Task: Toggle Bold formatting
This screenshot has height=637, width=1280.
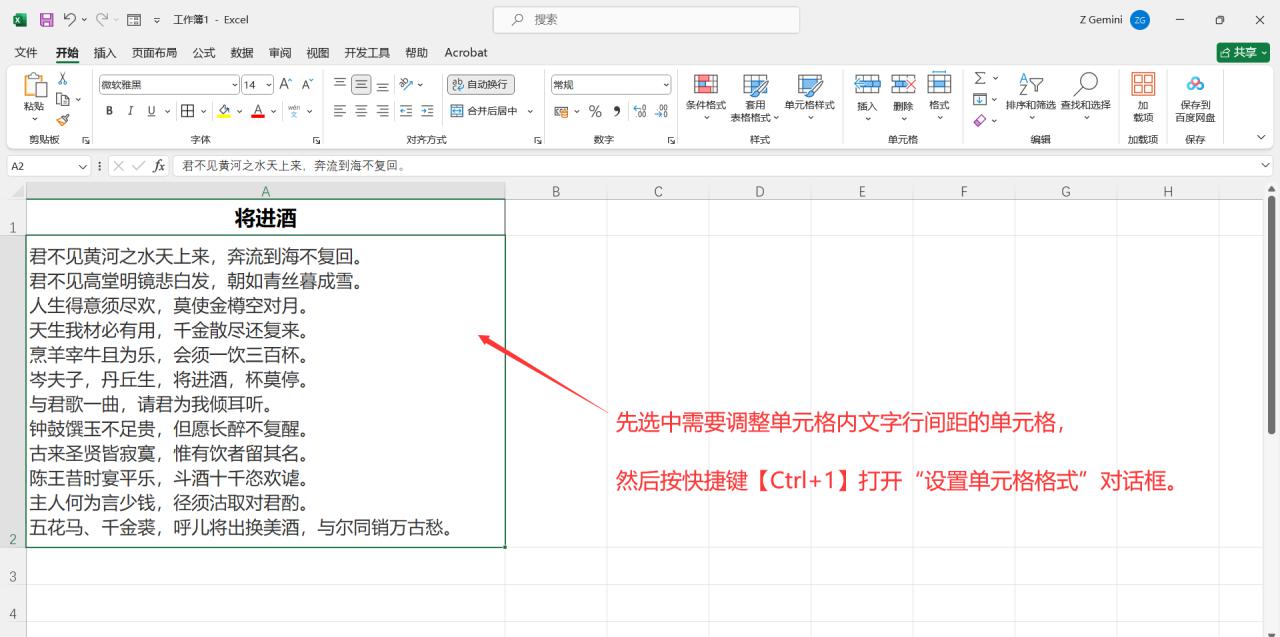Action: (109, 111)
